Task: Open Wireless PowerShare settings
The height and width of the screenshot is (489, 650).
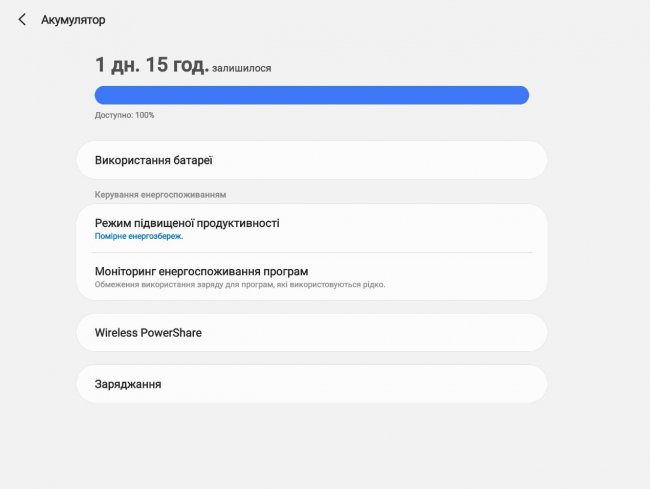Action: click(312, 332)
